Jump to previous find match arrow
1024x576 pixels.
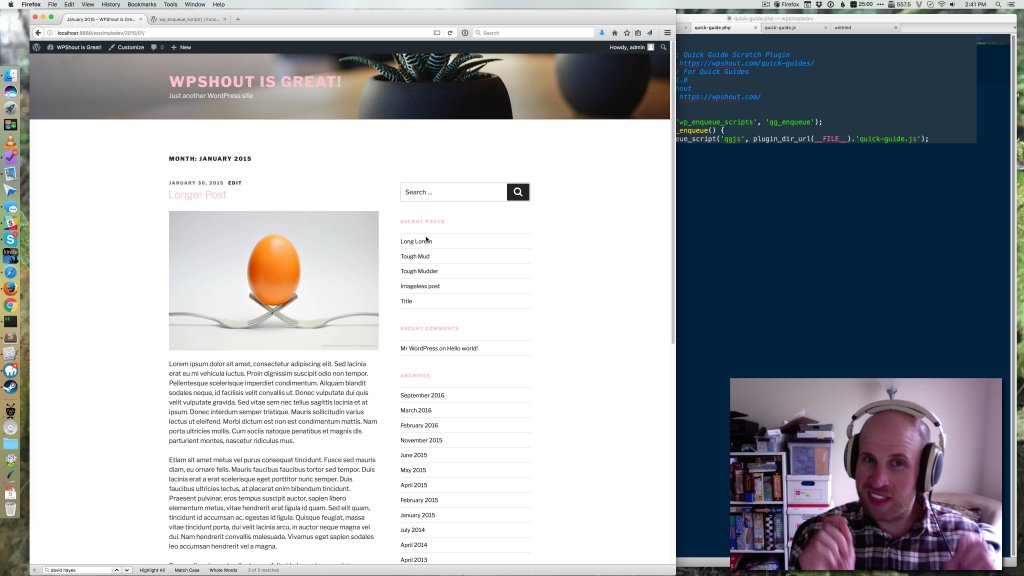(116, 570)
